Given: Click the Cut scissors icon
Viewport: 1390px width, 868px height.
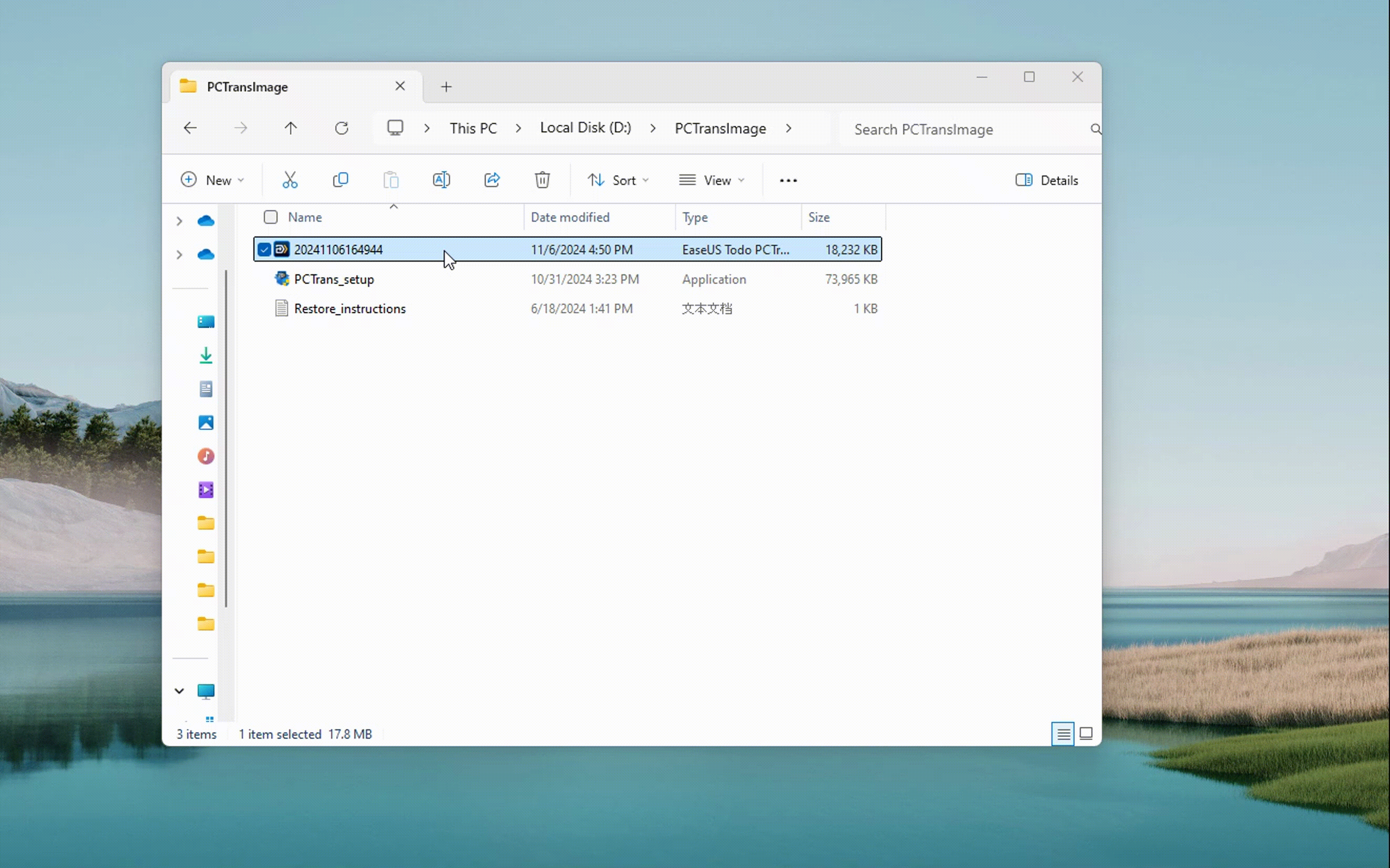Looking at the screenshot, I should coord(290,180).
